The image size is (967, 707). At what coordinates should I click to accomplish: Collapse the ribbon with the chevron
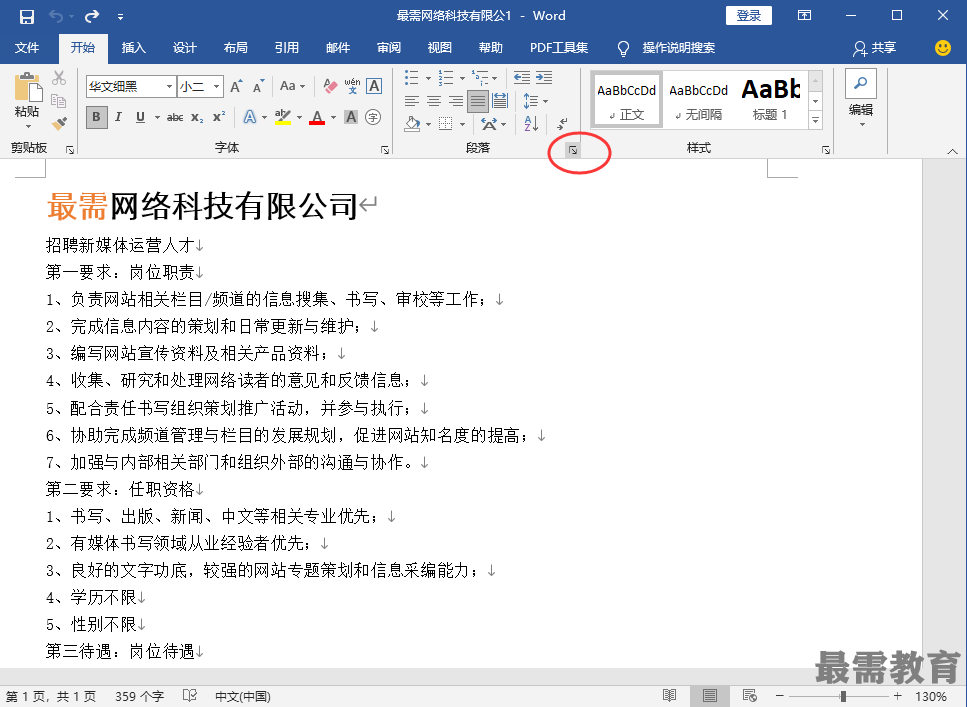tap(952, 151)
